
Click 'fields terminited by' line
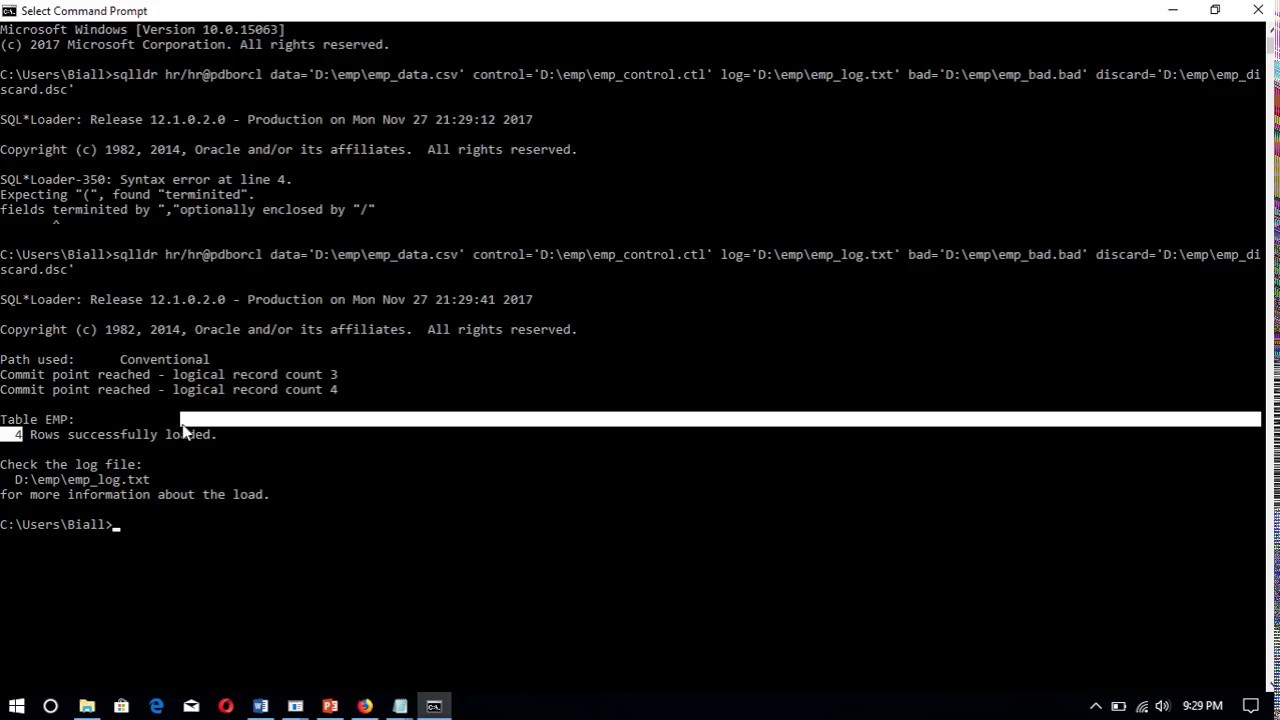[187, 209]
